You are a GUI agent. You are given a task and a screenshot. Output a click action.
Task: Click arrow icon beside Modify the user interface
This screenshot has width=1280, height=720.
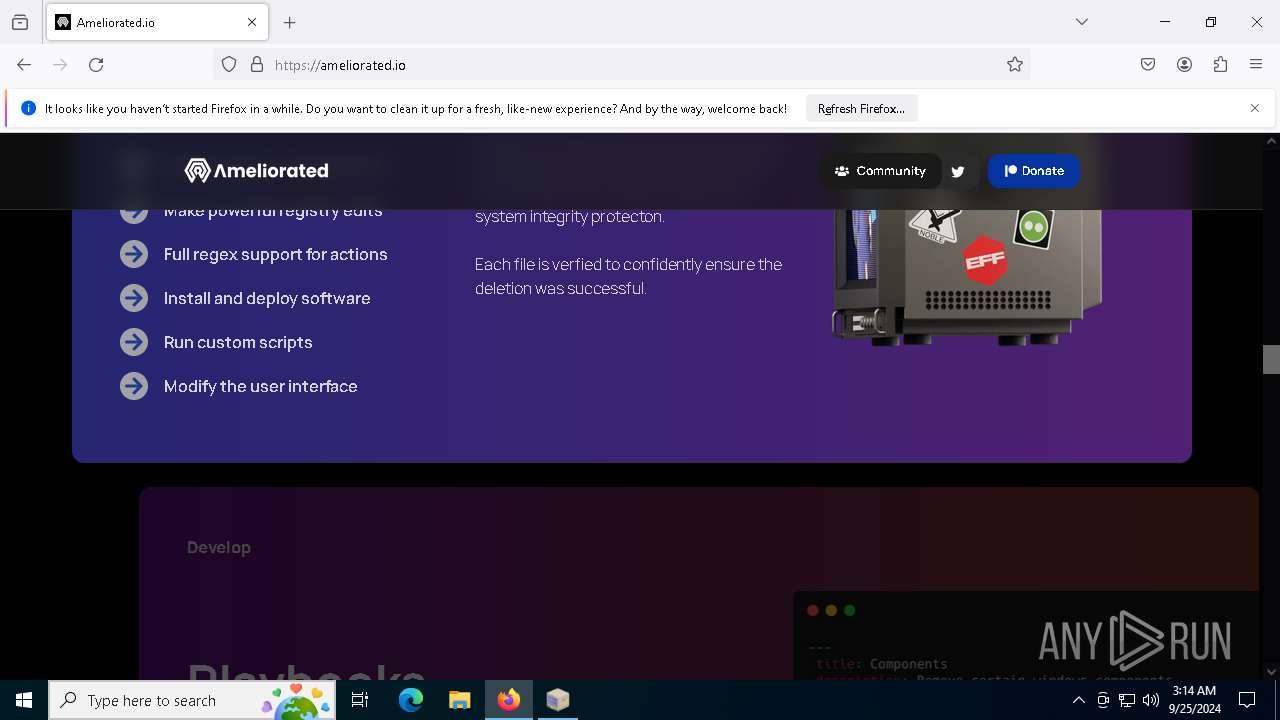click(134, 386)
